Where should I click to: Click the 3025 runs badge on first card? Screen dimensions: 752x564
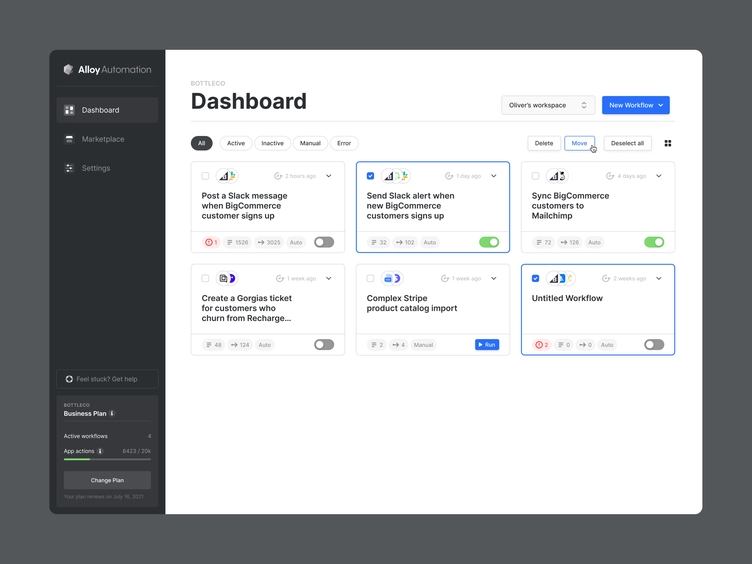[x=269, y=242]
